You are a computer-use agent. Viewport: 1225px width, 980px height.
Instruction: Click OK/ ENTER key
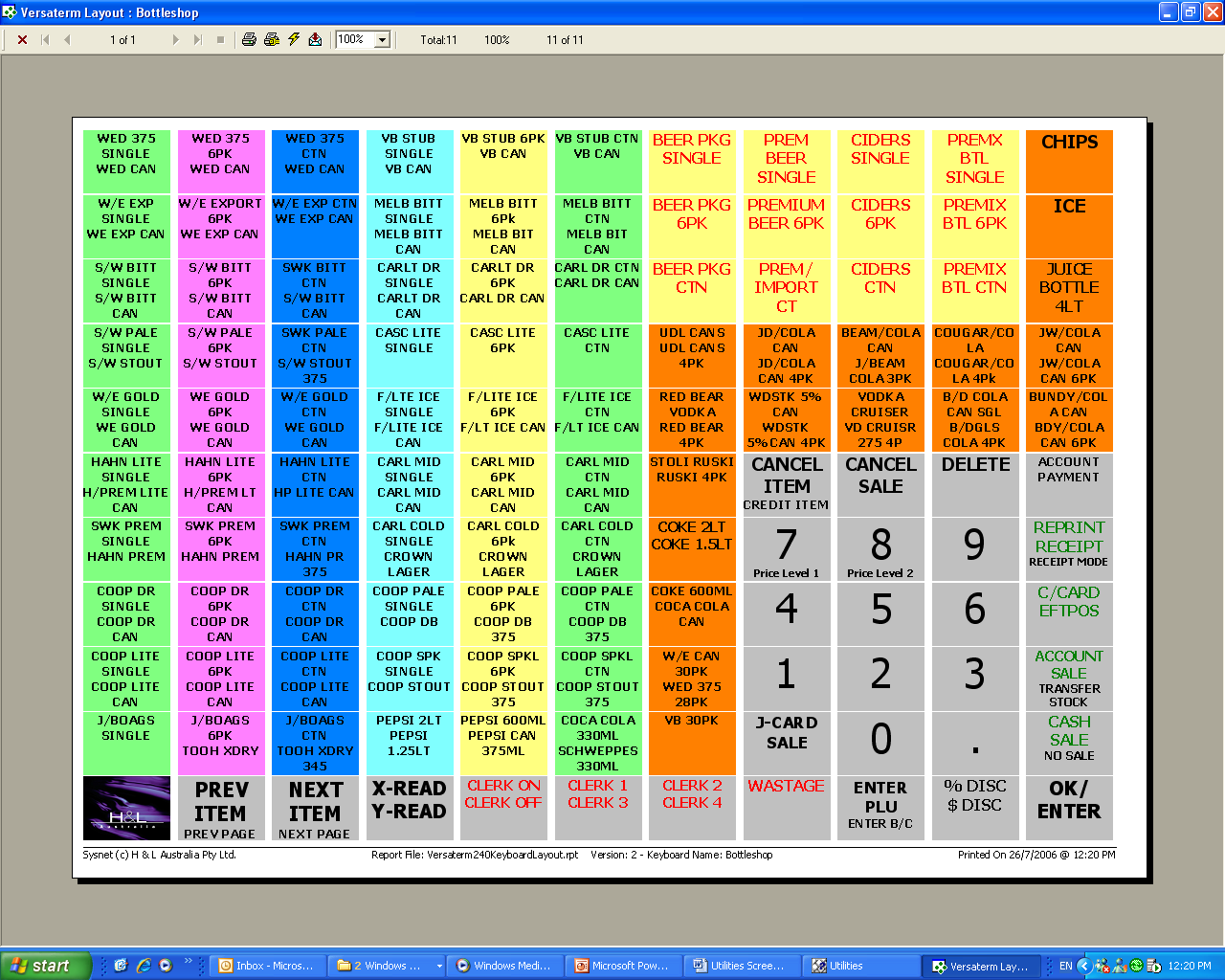coord(1069,808)
